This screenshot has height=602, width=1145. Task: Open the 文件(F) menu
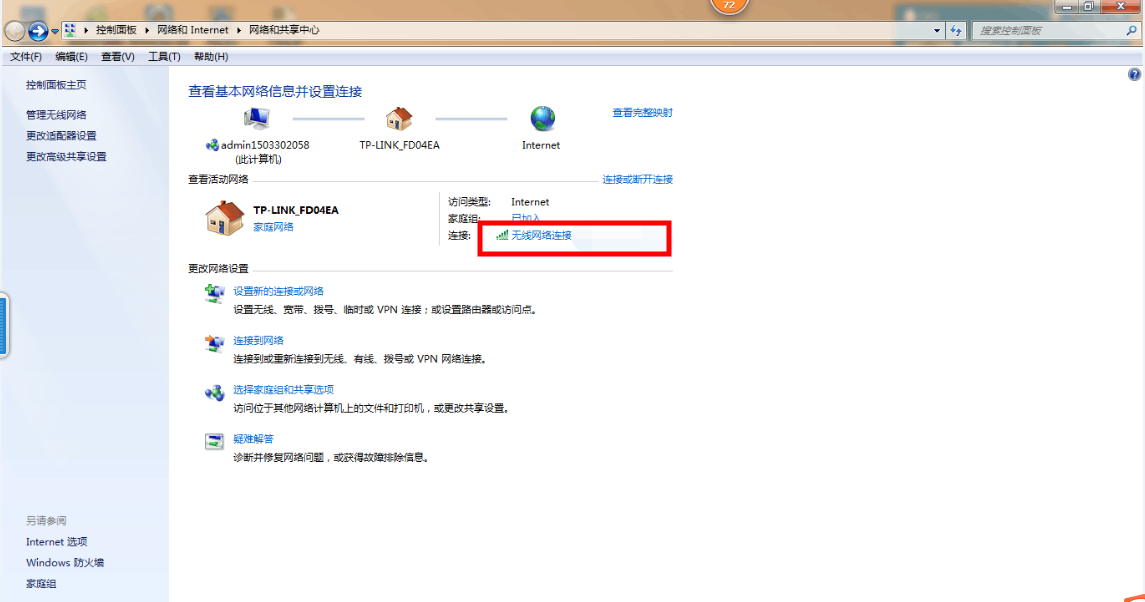pyautogui.click(x=26, y=56)
